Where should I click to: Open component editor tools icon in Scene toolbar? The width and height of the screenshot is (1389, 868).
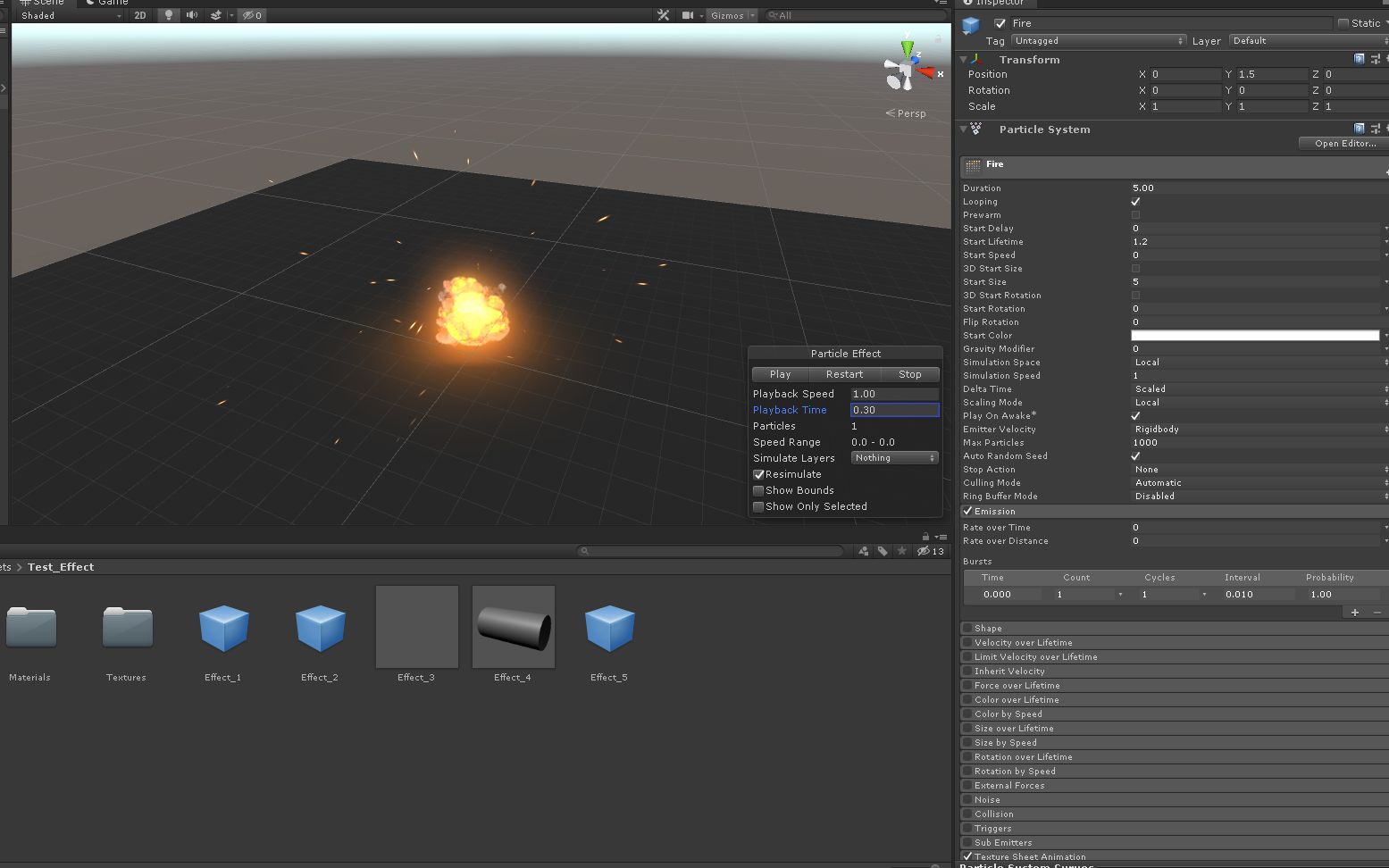pos(663,15)
